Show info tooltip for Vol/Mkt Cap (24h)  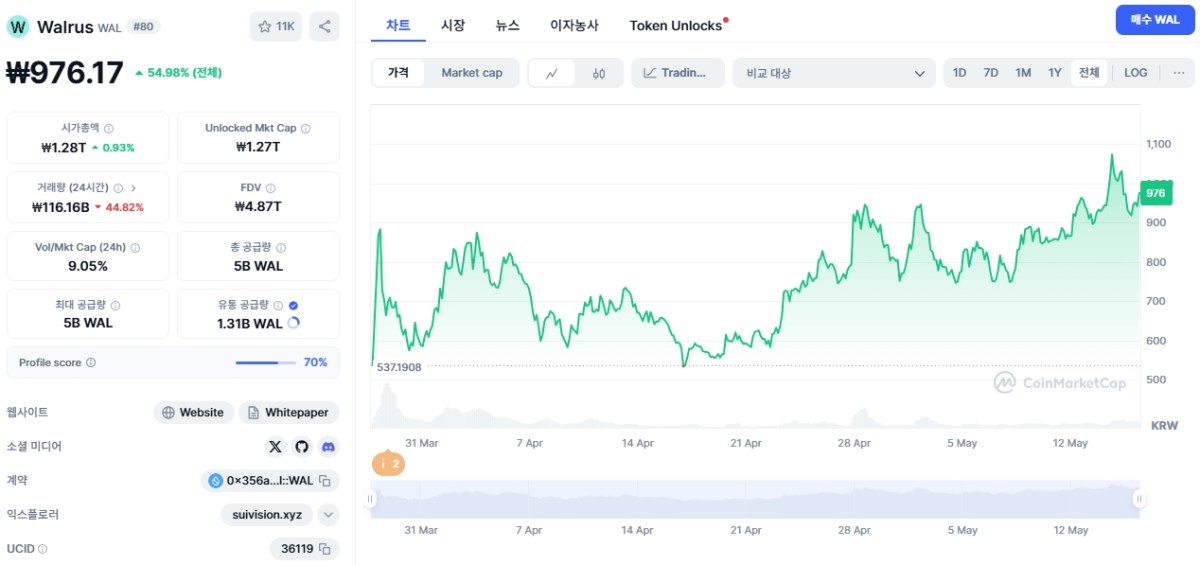pos(136,247)
